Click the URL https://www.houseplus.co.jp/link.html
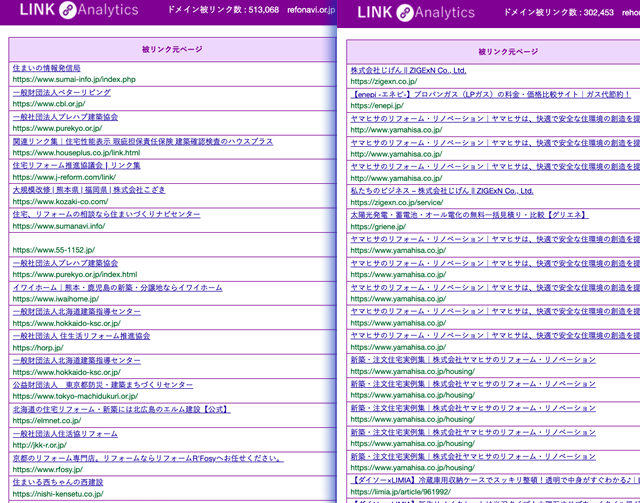Image resolution: width=640 pixels, height=503 pixels. pyautogui.click(x=76, y=153)
